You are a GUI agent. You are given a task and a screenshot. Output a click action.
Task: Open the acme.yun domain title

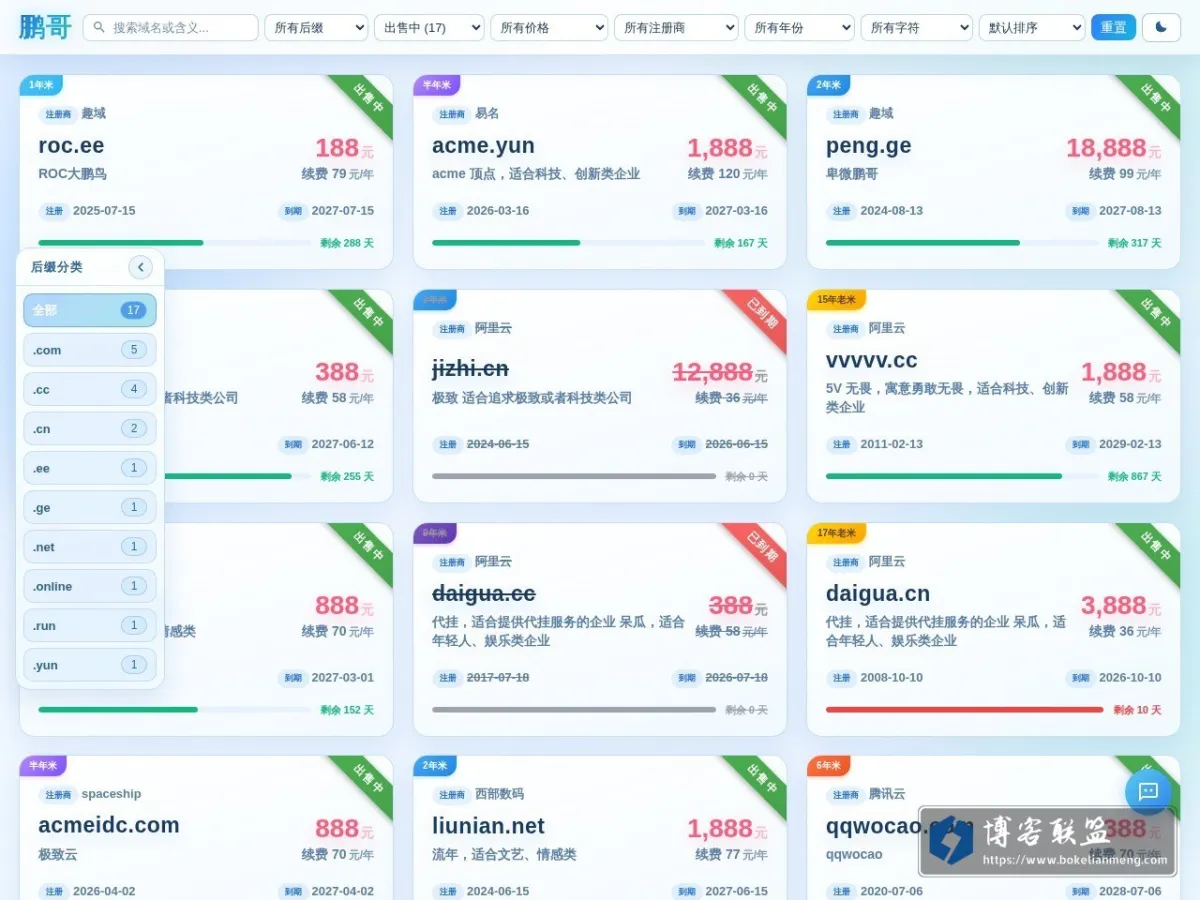(x=483, y=146)
